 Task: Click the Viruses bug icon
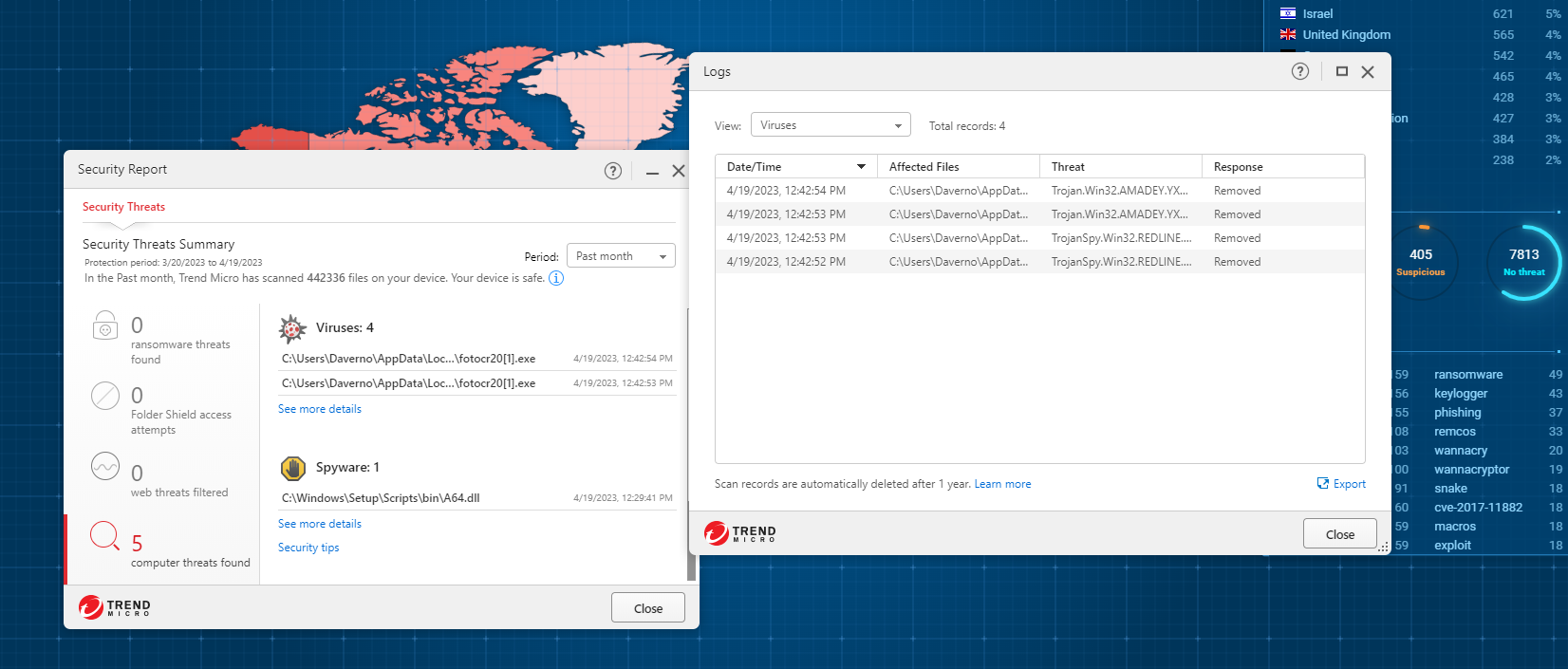click(x=292, y=328)
